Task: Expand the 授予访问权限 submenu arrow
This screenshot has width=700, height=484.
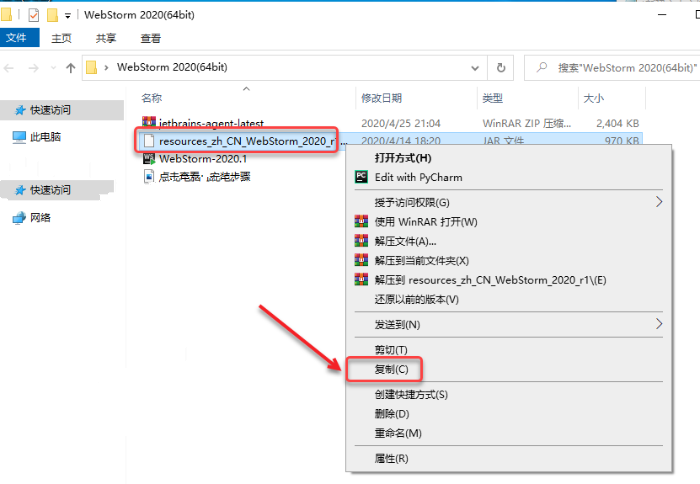Action: (659, 202)
